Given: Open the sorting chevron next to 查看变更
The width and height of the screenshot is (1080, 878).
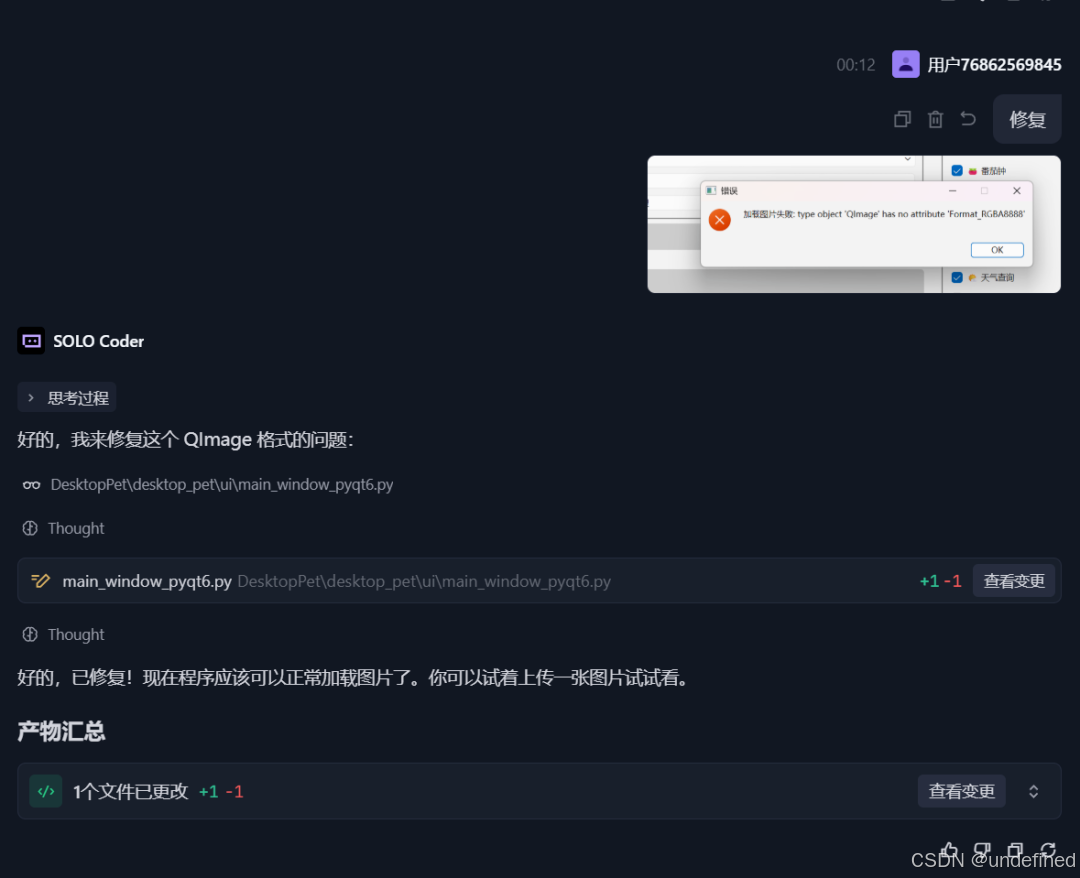Looking at the screenshot, I should click(x=1034, y=791).
